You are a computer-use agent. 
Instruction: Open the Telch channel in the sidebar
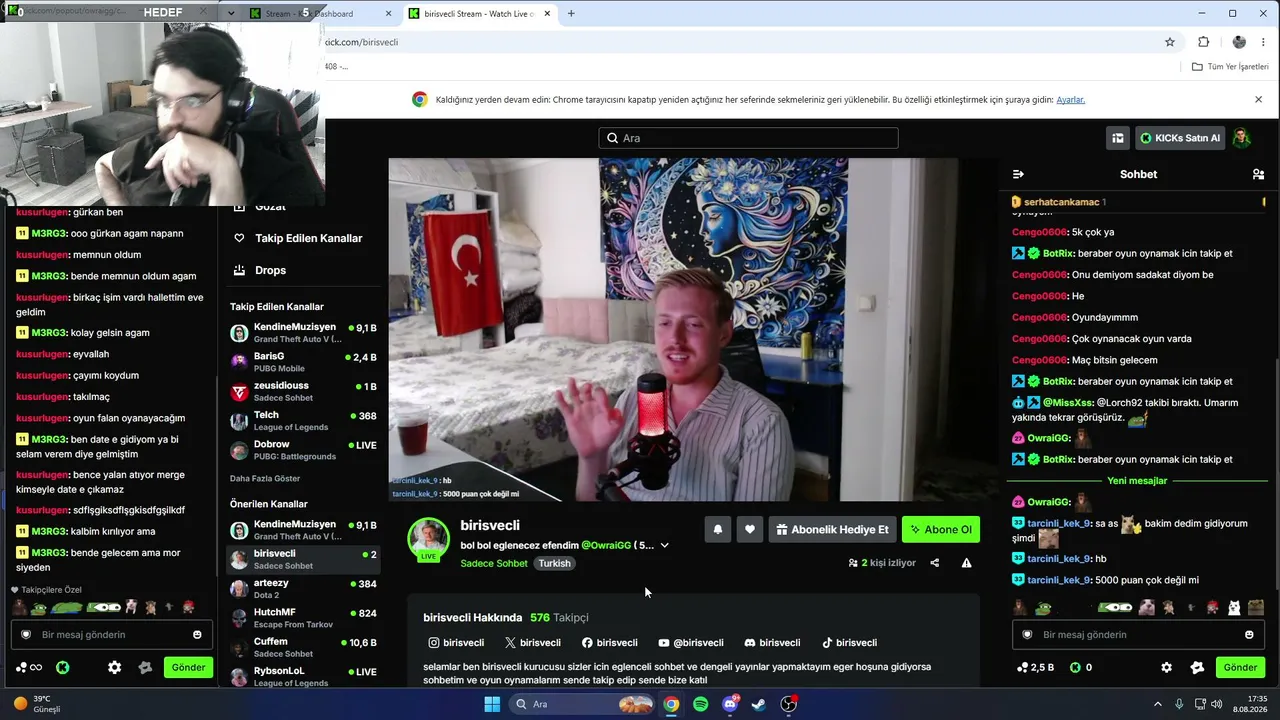[303, 421]
